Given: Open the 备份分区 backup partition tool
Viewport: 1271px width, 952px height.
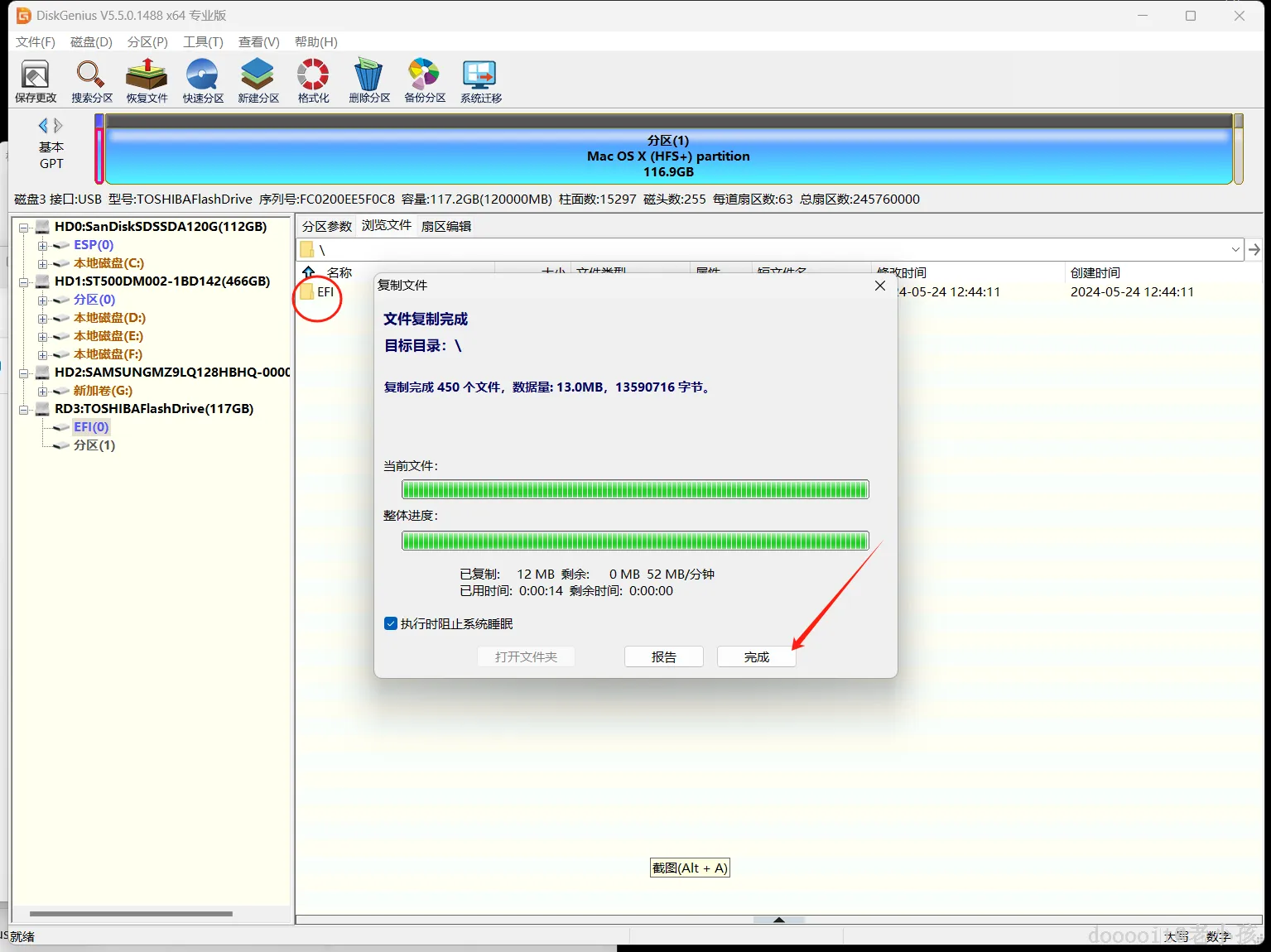Looking at the screenshot, I should (x=425, y=81).
